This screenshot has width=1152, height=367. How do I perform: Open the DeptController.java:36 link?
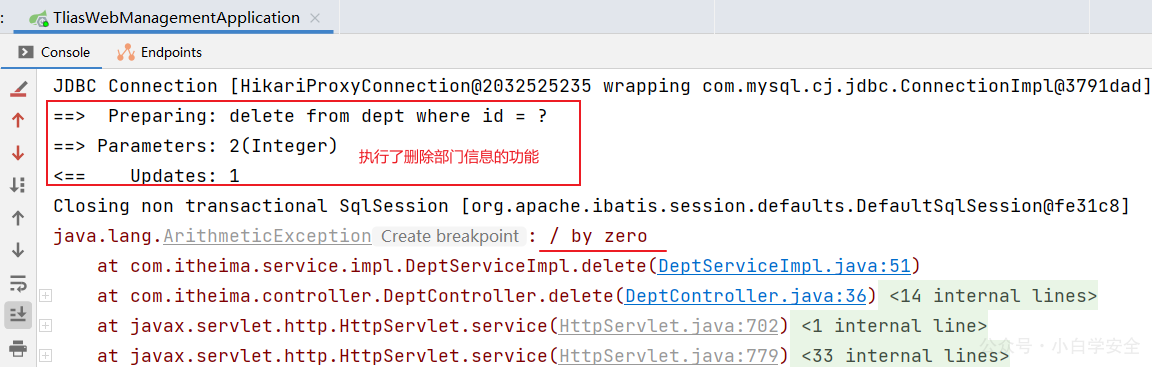click(x=746, y=296)
